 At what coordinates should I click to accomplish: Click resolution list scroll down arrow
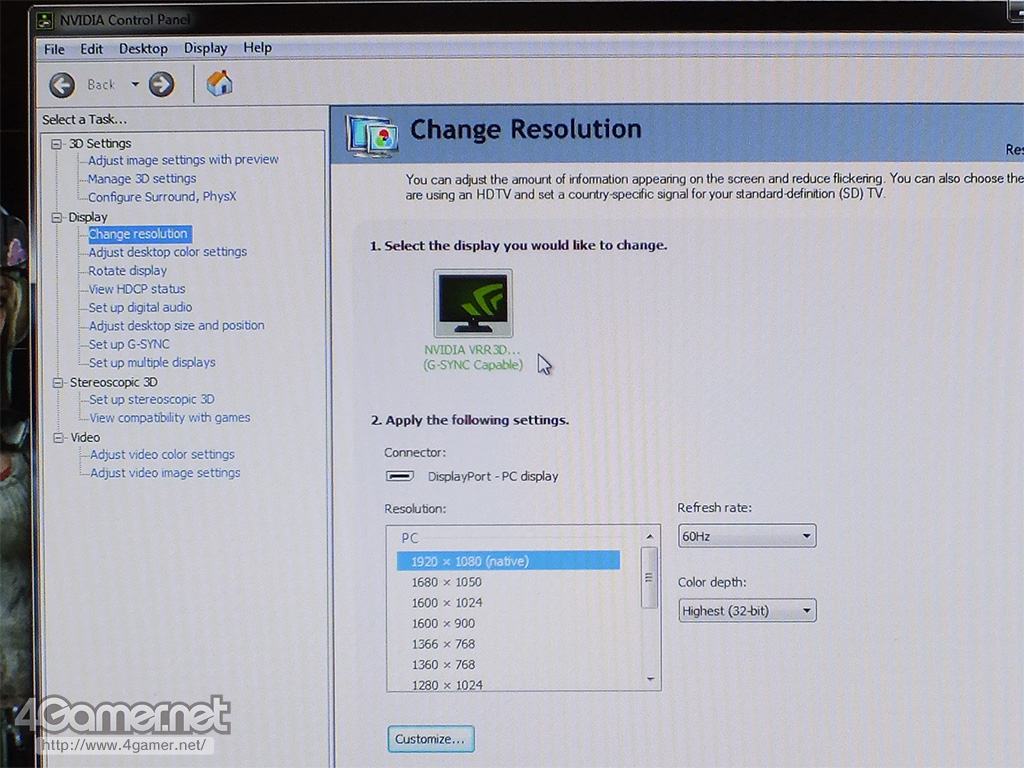[650, 680]
